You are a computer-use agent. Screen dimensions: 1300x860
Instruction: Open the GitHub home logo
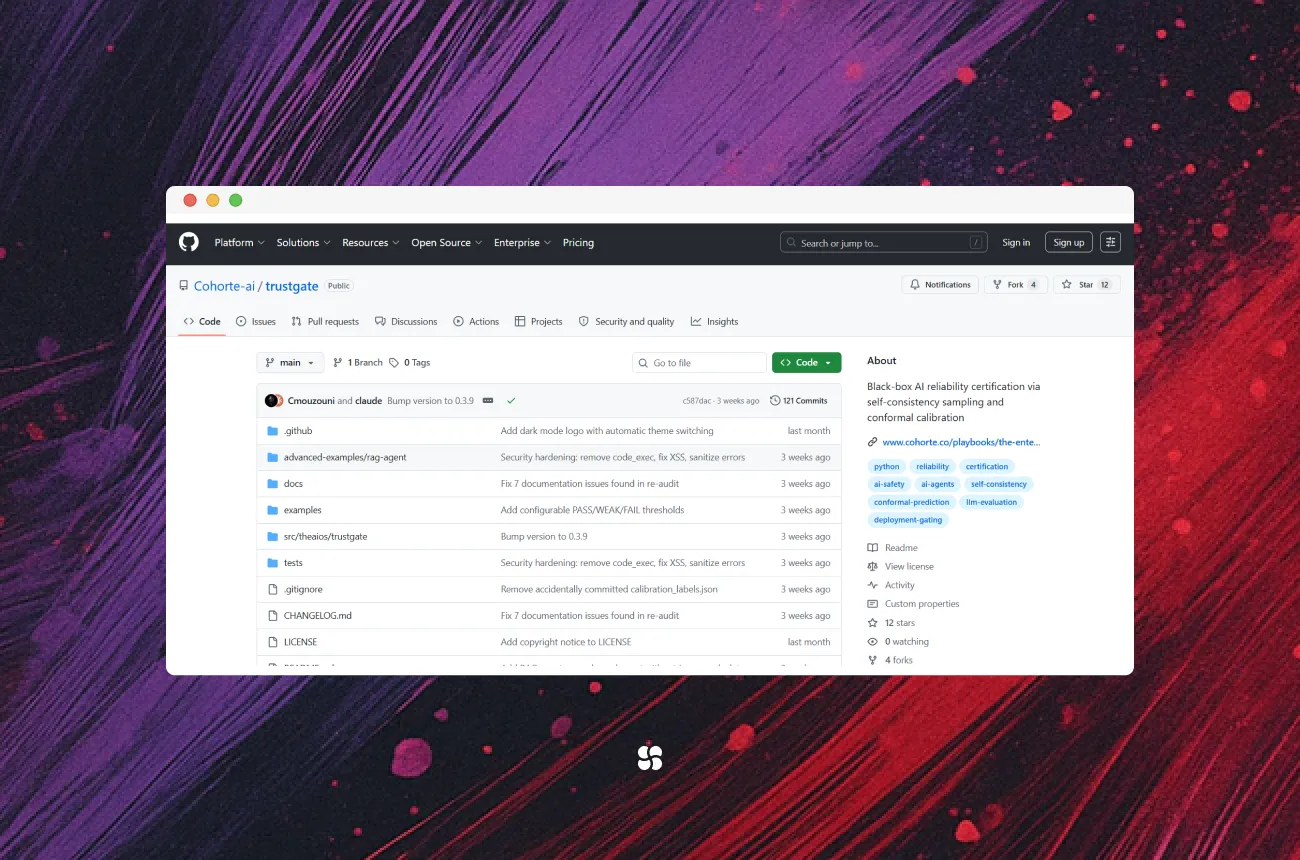point(189,242)
